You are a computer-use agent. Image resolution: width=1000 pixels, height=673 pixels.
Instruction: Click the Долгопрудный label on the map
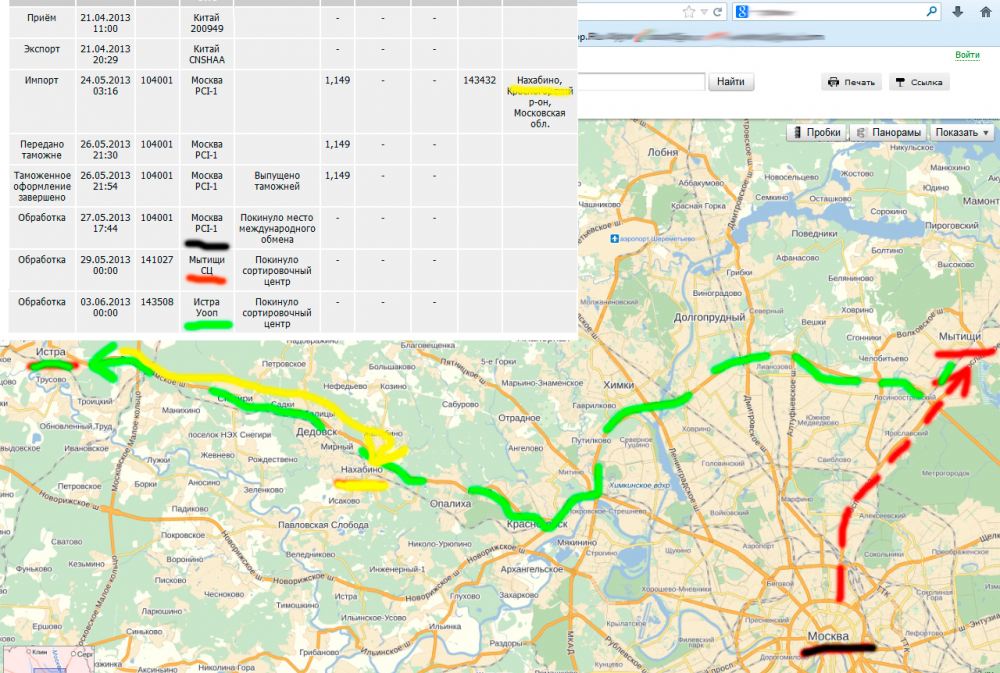(x=709, y=317)
